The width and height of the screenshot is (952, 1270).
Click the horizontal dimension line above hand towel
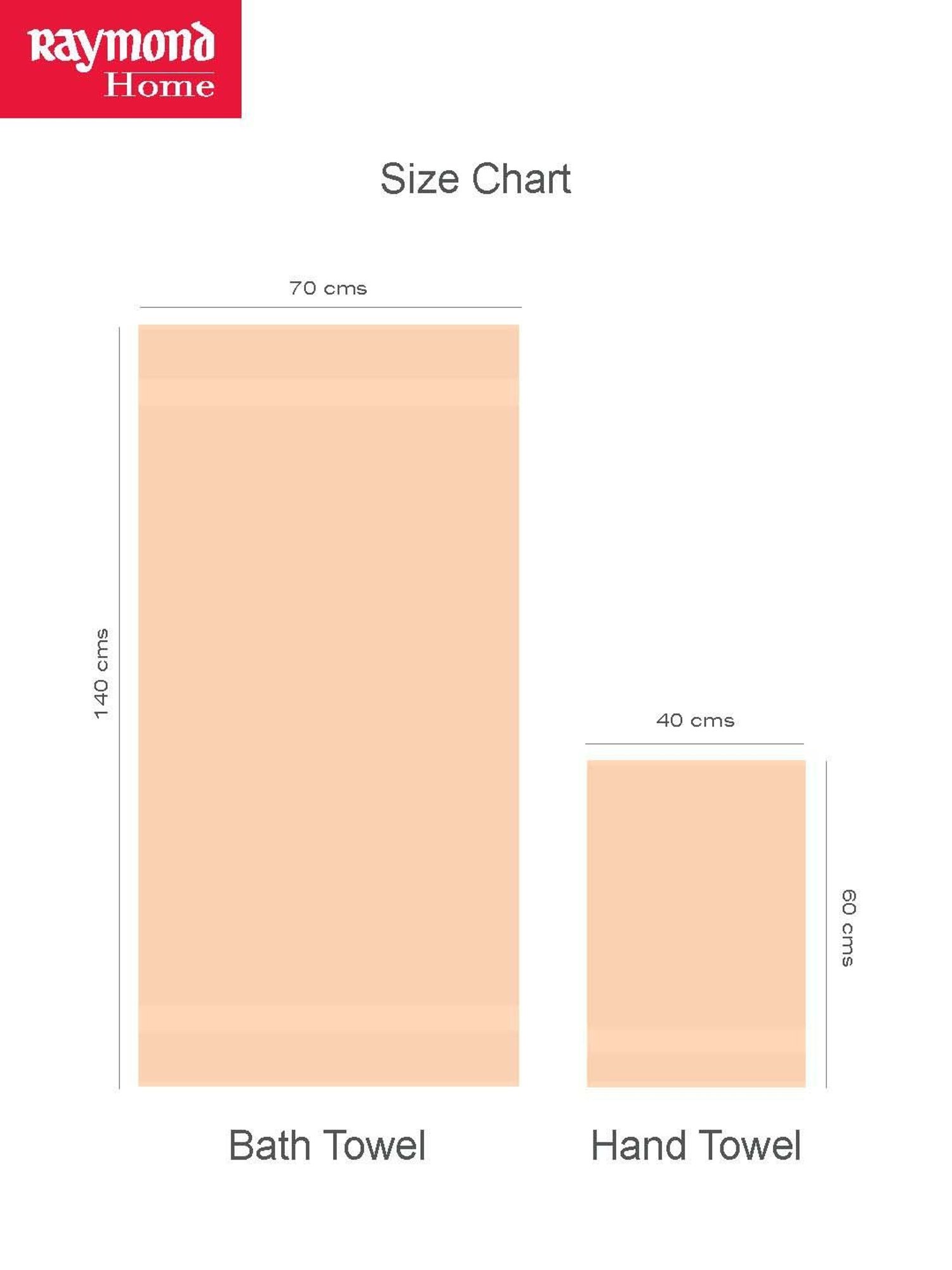click(x=694, y=744)
